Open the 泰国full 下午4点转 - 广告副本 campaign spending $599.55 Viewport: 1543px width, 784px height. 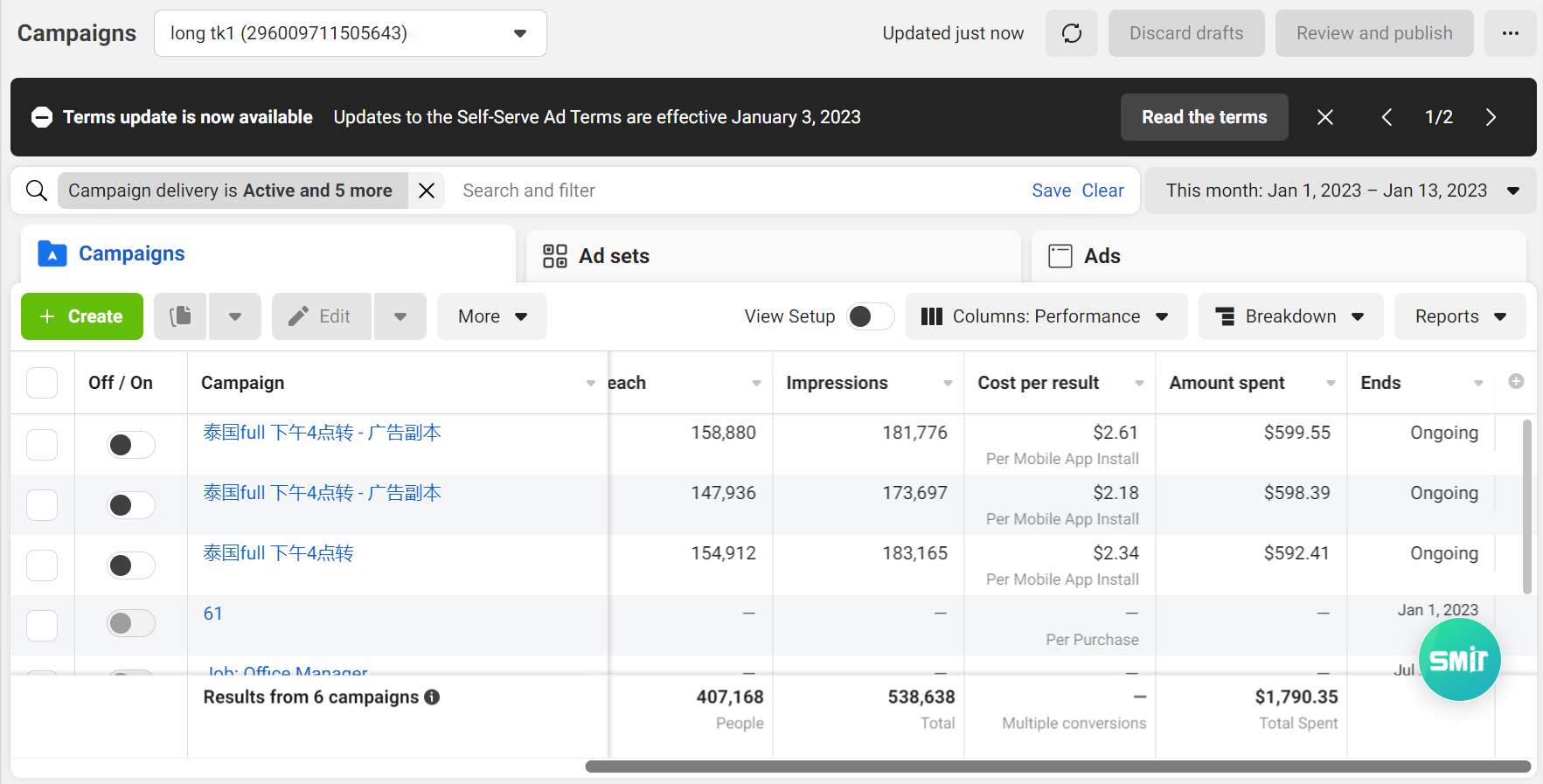(322, 433)
